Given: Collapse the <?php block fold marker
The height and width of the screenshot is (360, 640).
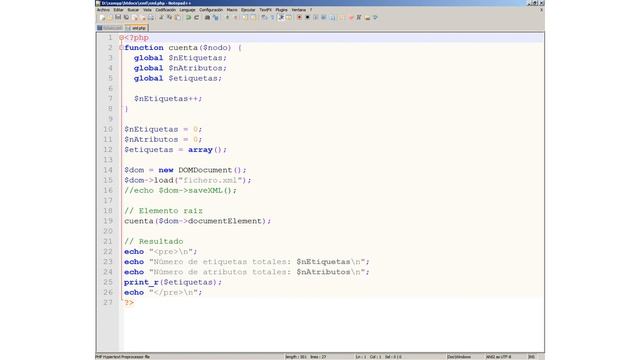Looking at the screenshot, I should [121, 38].
